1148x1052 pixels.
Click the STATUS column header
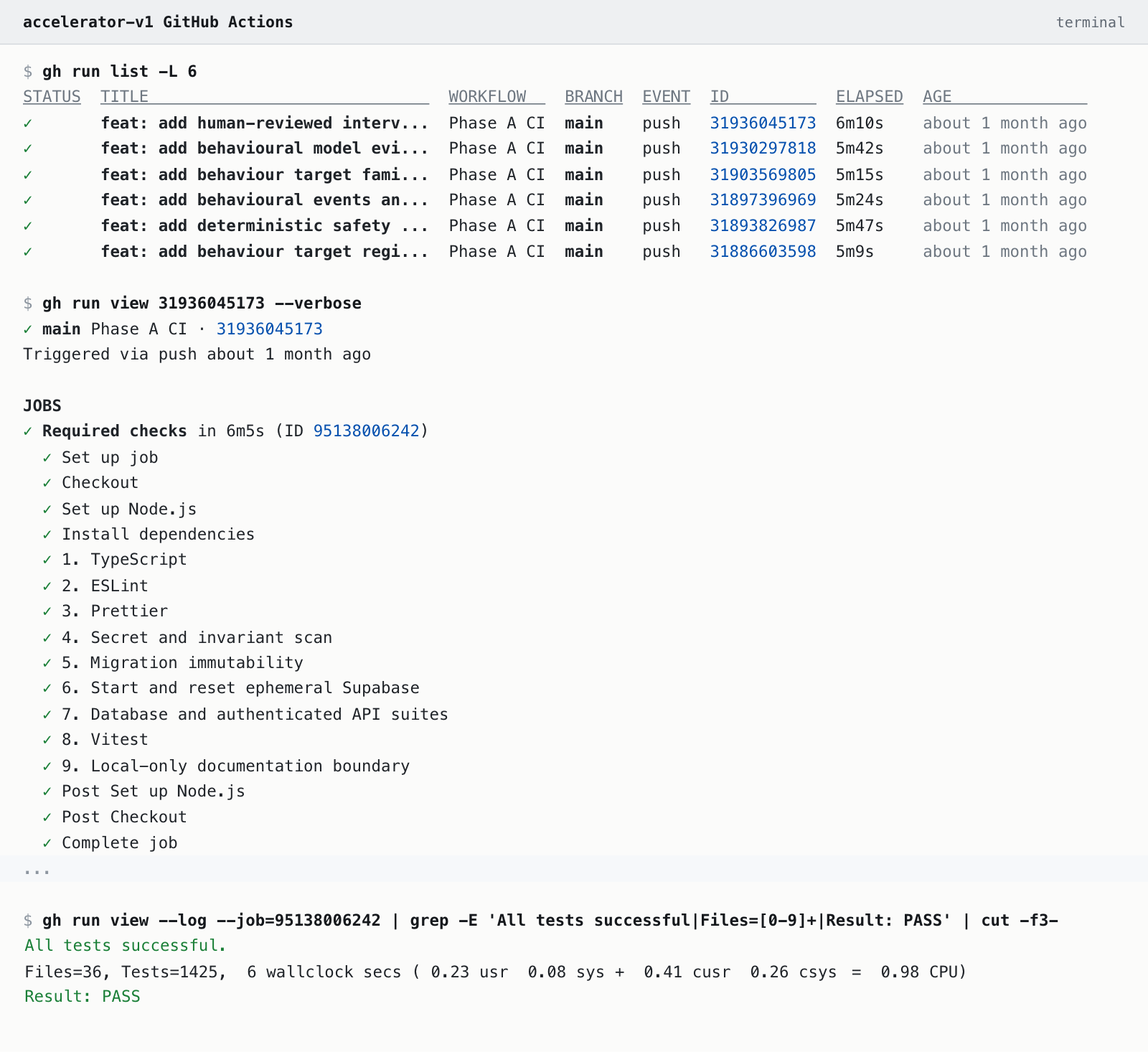[x=52, y=97]
